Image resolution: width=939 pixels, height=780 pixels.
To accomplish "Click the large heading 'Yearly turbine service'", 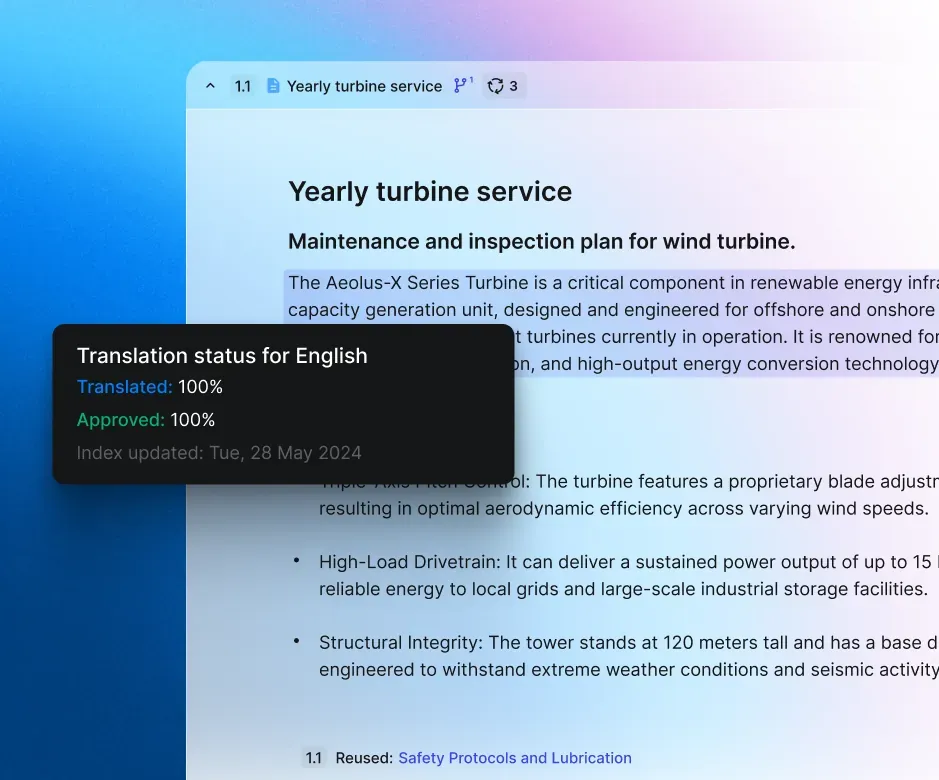I will click(430, 192).
